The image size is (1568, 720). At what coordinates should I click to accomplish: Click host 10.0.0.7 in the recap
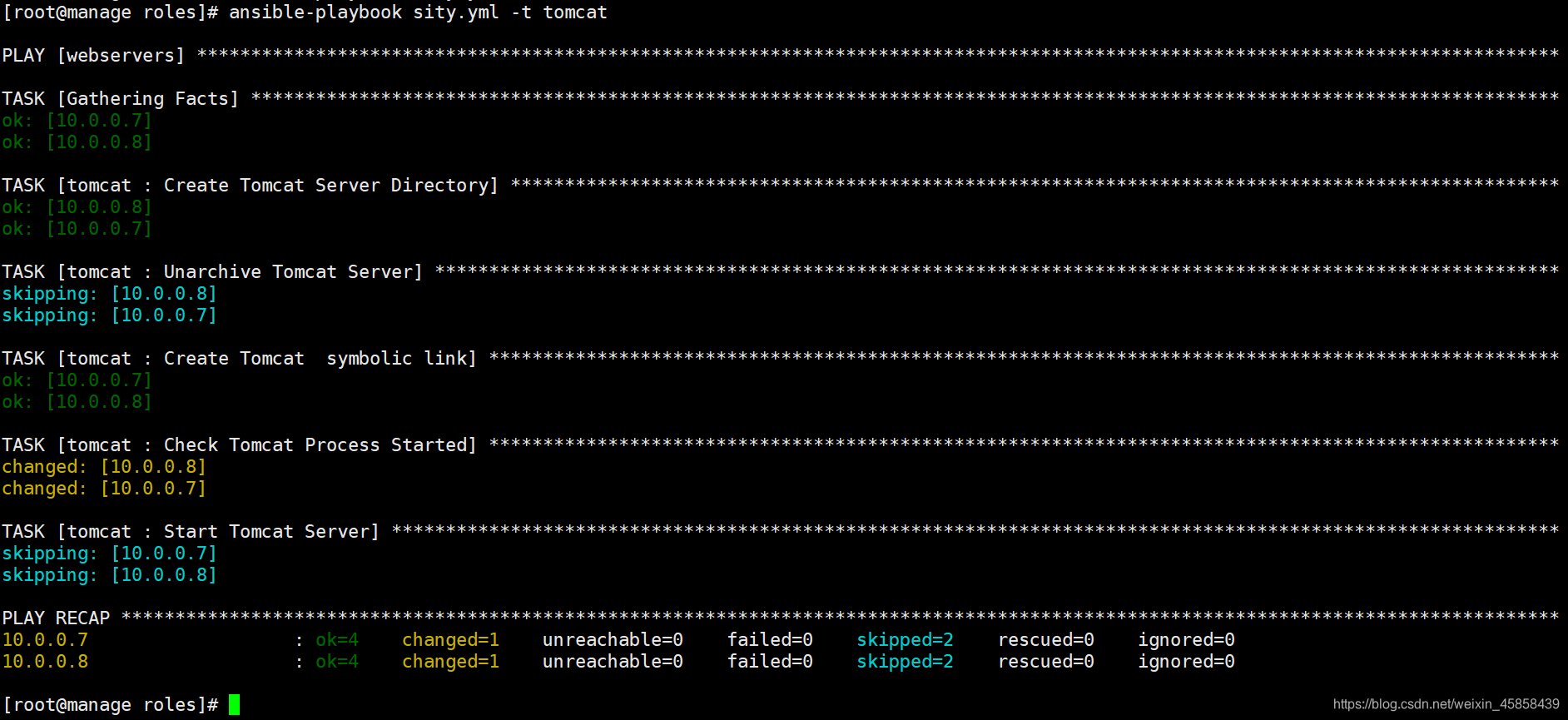(45, 640)
